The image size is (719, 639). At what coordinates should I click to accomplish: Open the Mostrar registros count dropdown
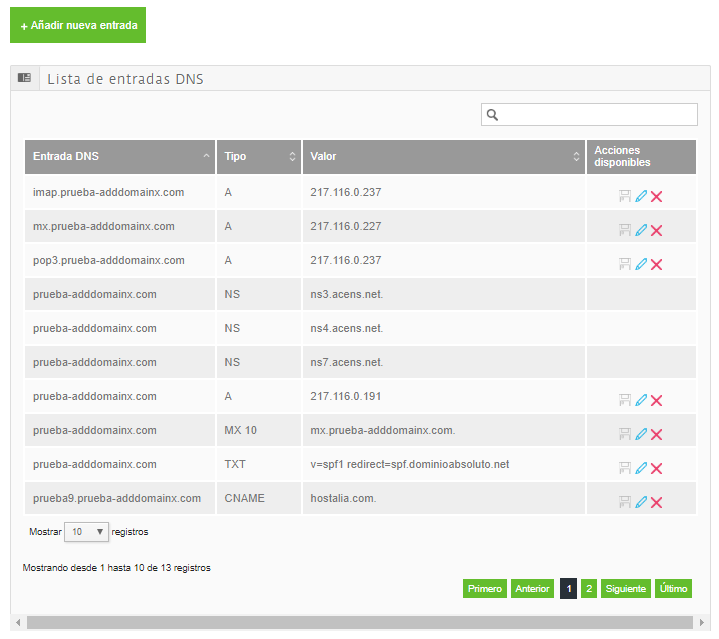[86, 532]
